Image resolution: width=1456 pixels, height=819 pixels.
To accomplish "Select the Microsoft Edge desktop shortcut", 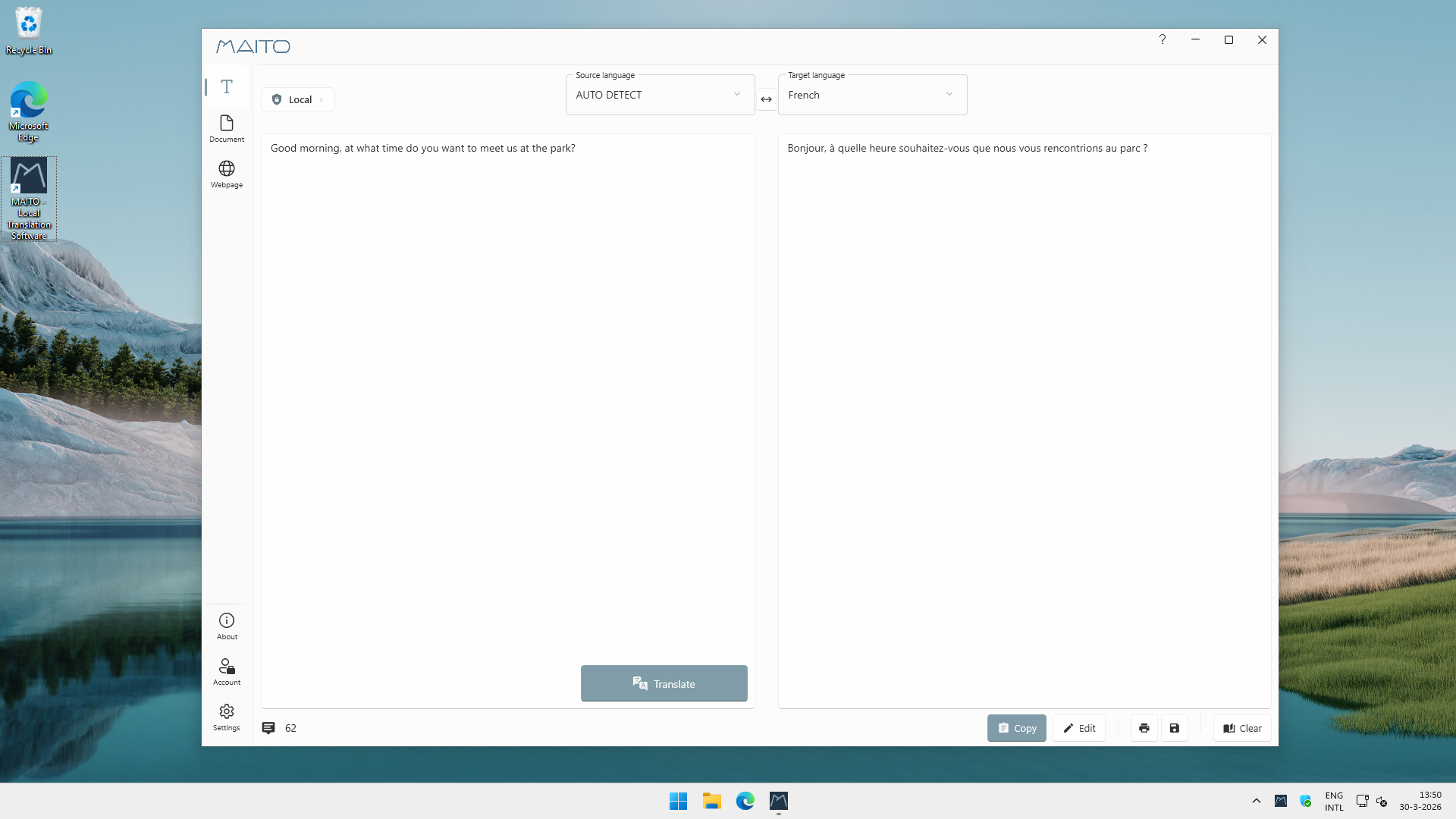I will point(29,112).
